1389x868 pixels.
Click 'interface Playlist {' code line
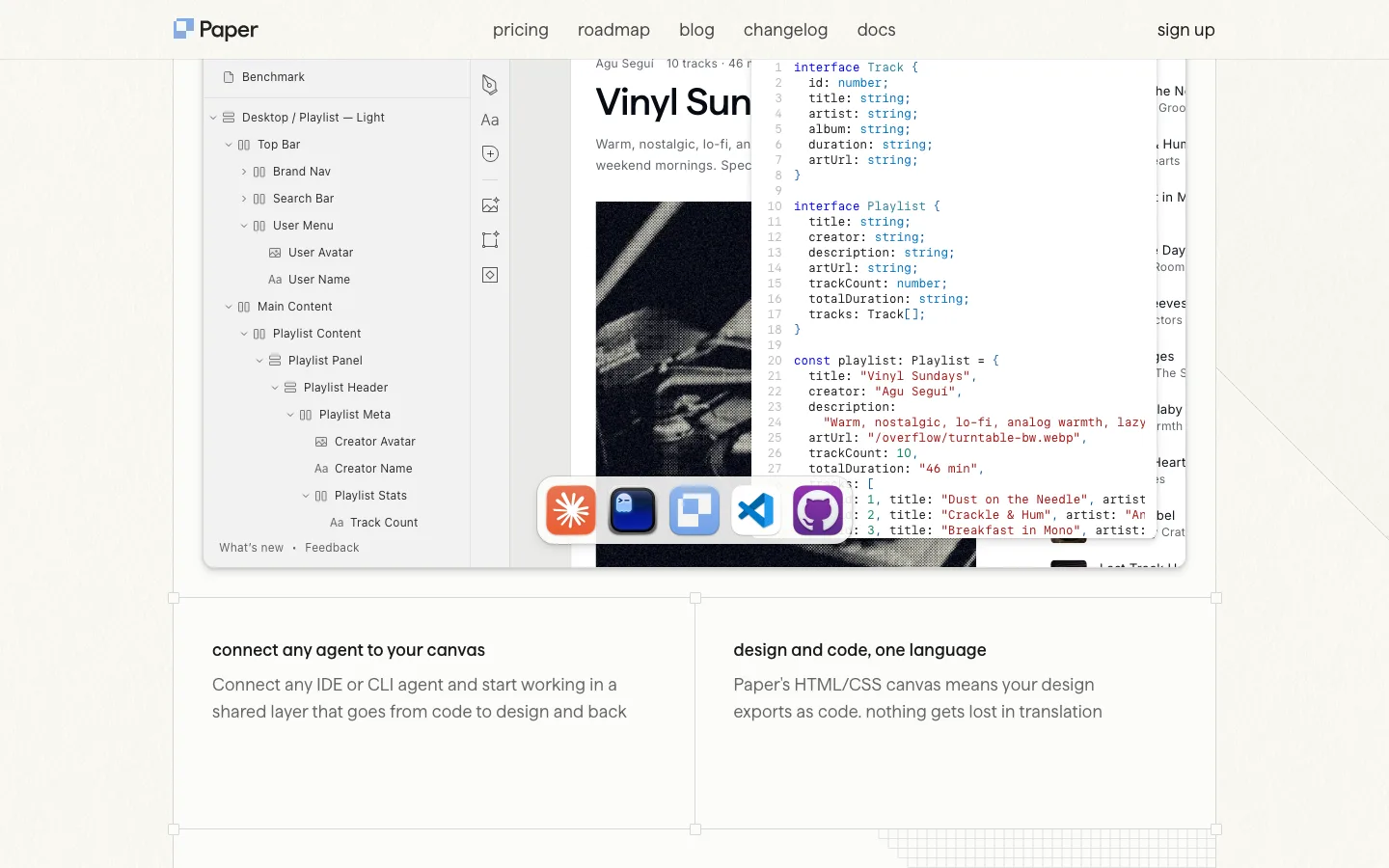(866, 206)
